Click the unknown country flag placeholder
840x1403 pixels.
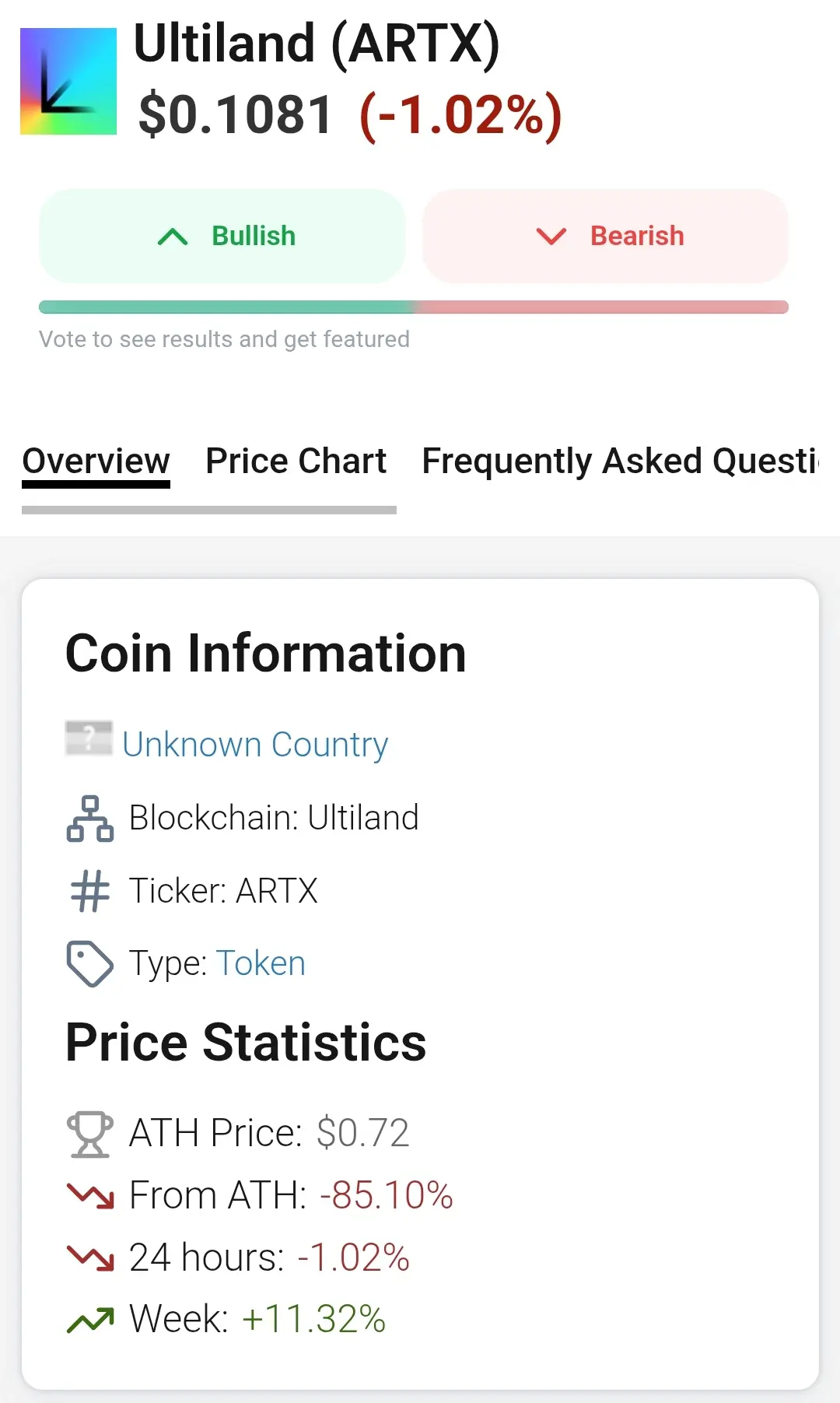pos(89,738)
